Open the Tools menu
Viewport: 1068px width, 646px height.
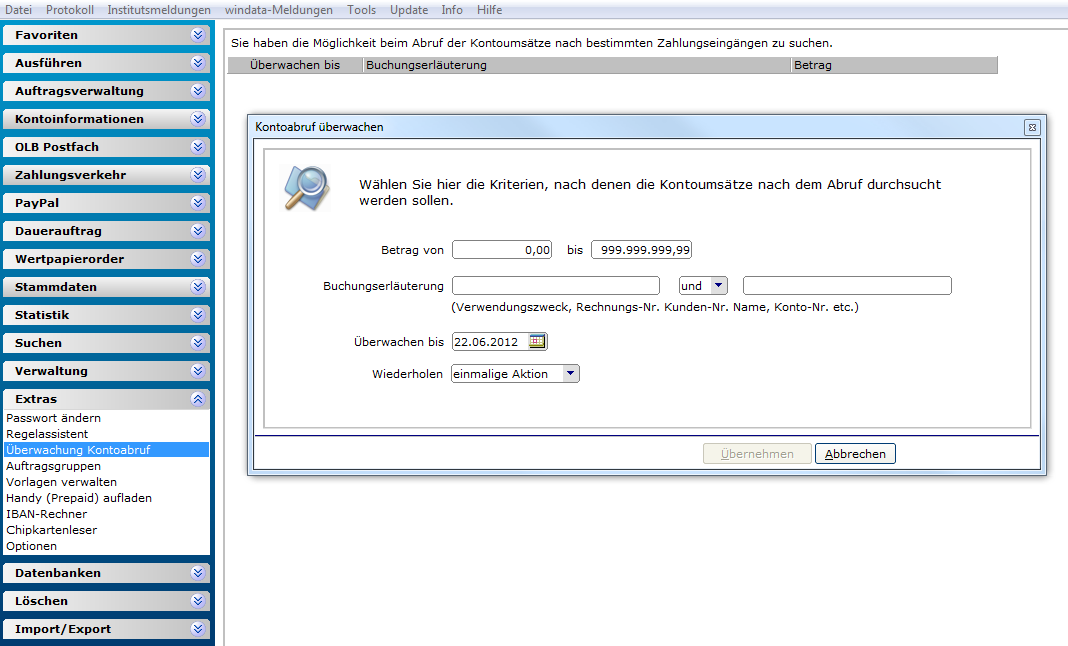pyautogui.click(x=361, y=10)
